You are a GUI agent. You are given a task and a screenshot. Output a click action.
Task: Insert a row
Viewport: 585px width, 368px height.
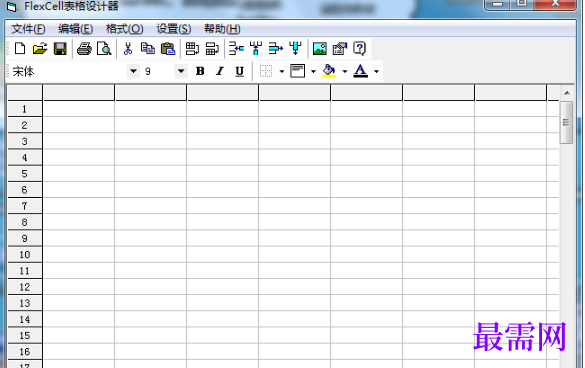236,49
